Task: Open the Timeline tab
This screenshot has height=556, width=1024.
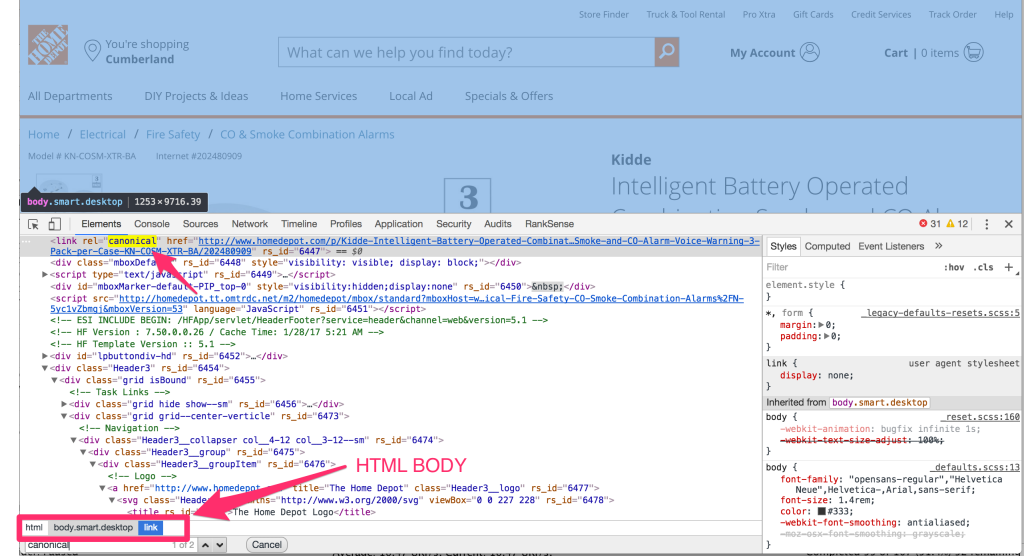Action: click(x=299, y=224)
